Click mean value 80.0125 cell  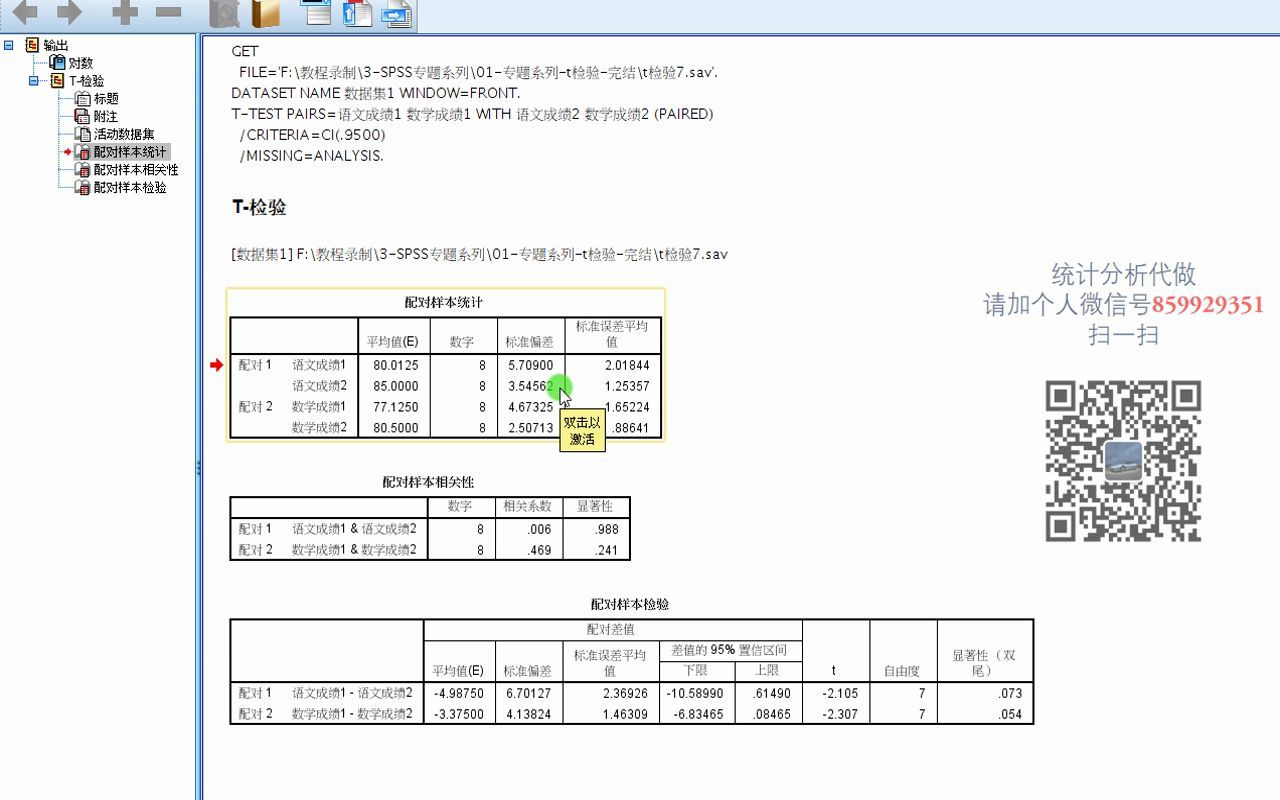[396, 365]
